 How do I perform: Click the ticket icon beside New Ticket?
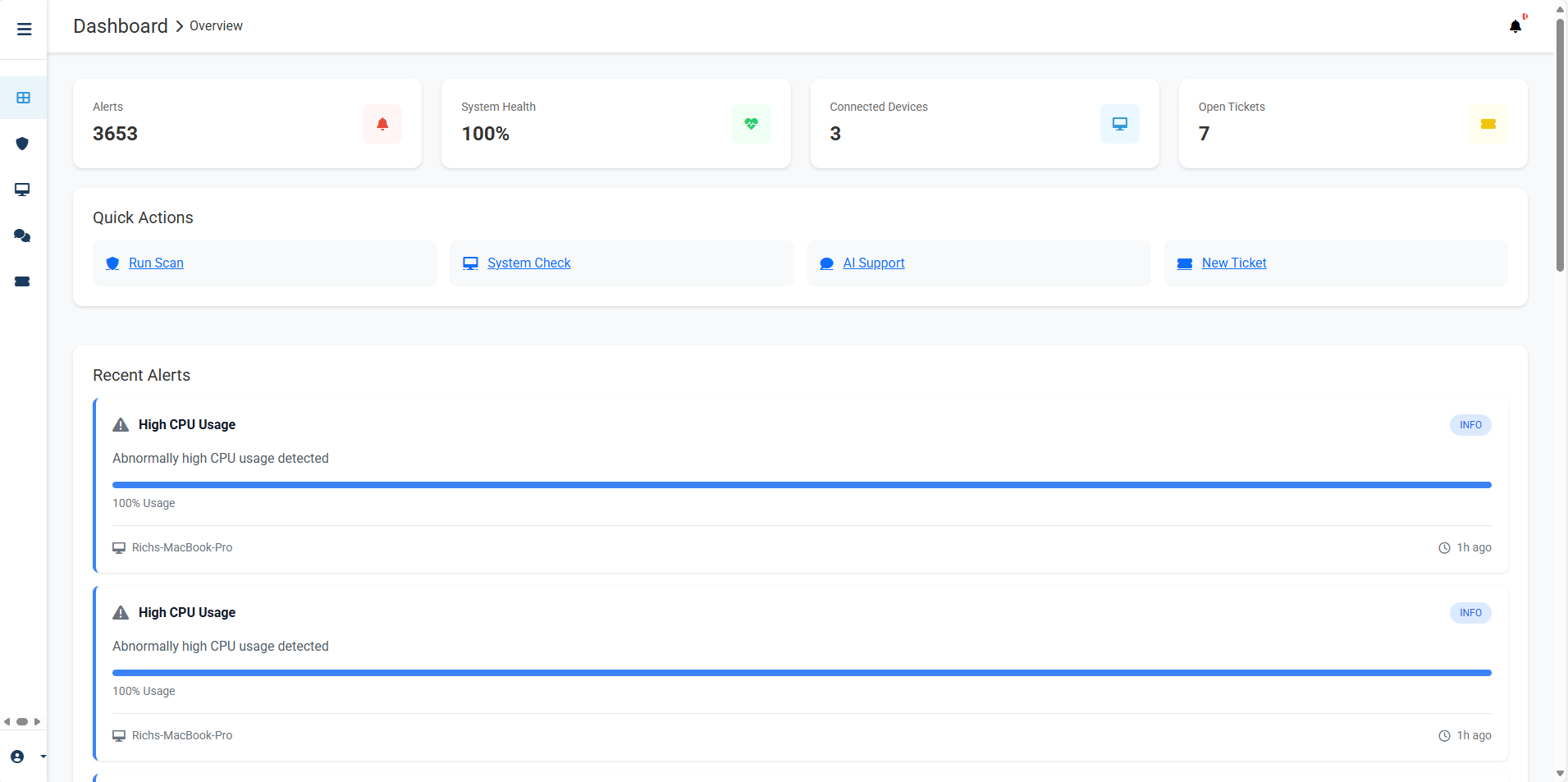(x=1185, y=263)
